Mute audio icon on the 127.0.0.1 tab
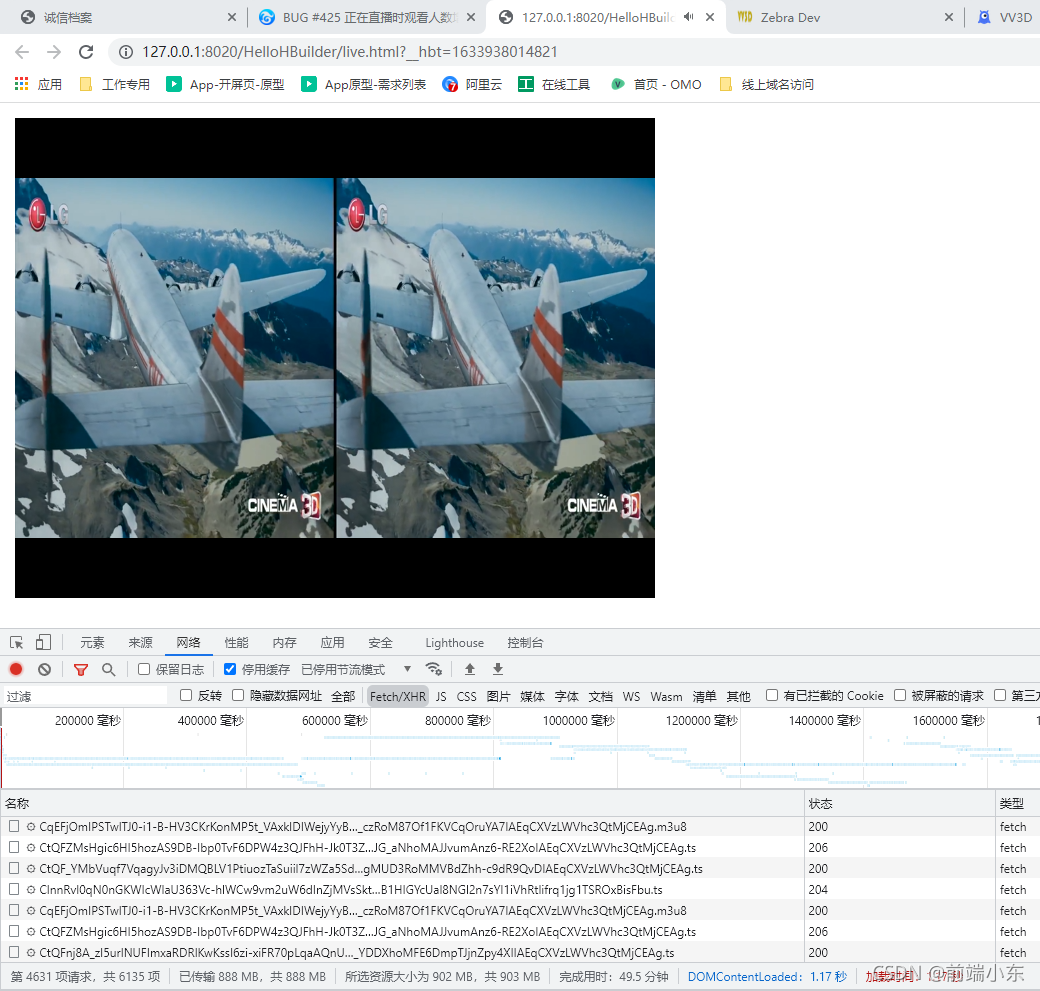This screenshot has width=1040, height=991. click(688, 17)
